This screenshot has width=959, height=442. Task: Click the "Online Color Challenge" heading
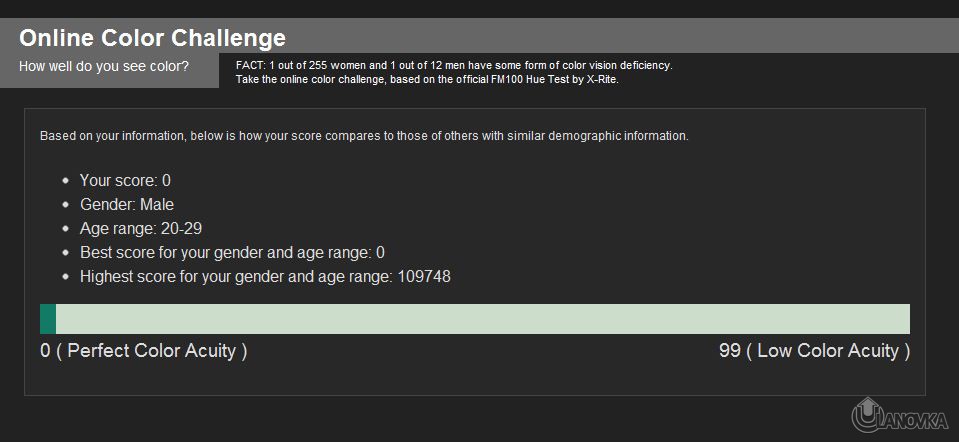[153, 38]
